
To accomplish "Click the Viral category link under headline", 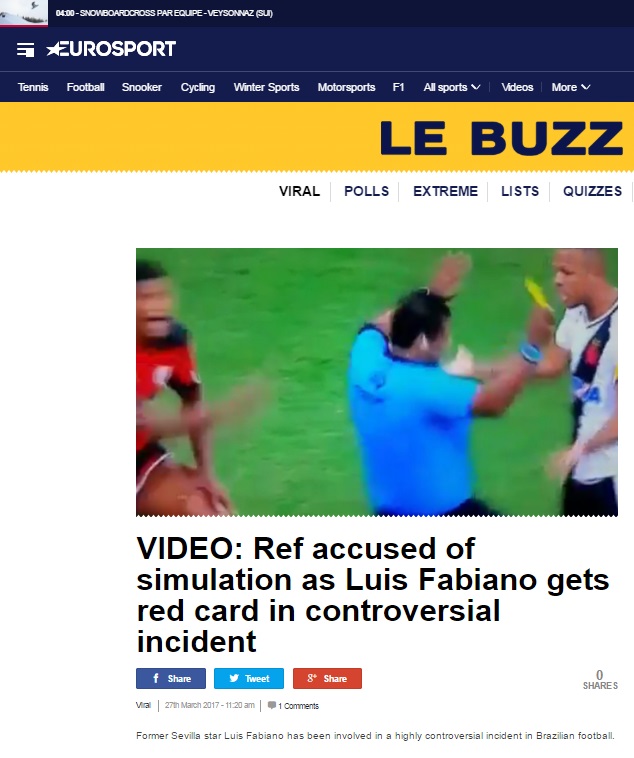I will point(143,705).
